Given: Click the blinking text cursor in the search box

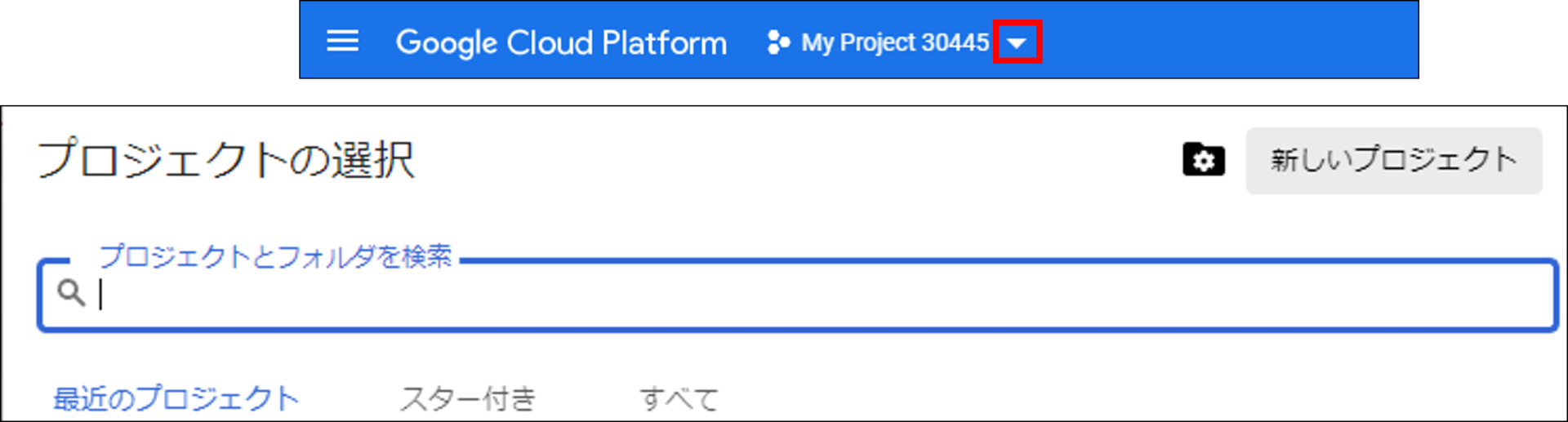Looking at the screenshot, I should (101, 295).
